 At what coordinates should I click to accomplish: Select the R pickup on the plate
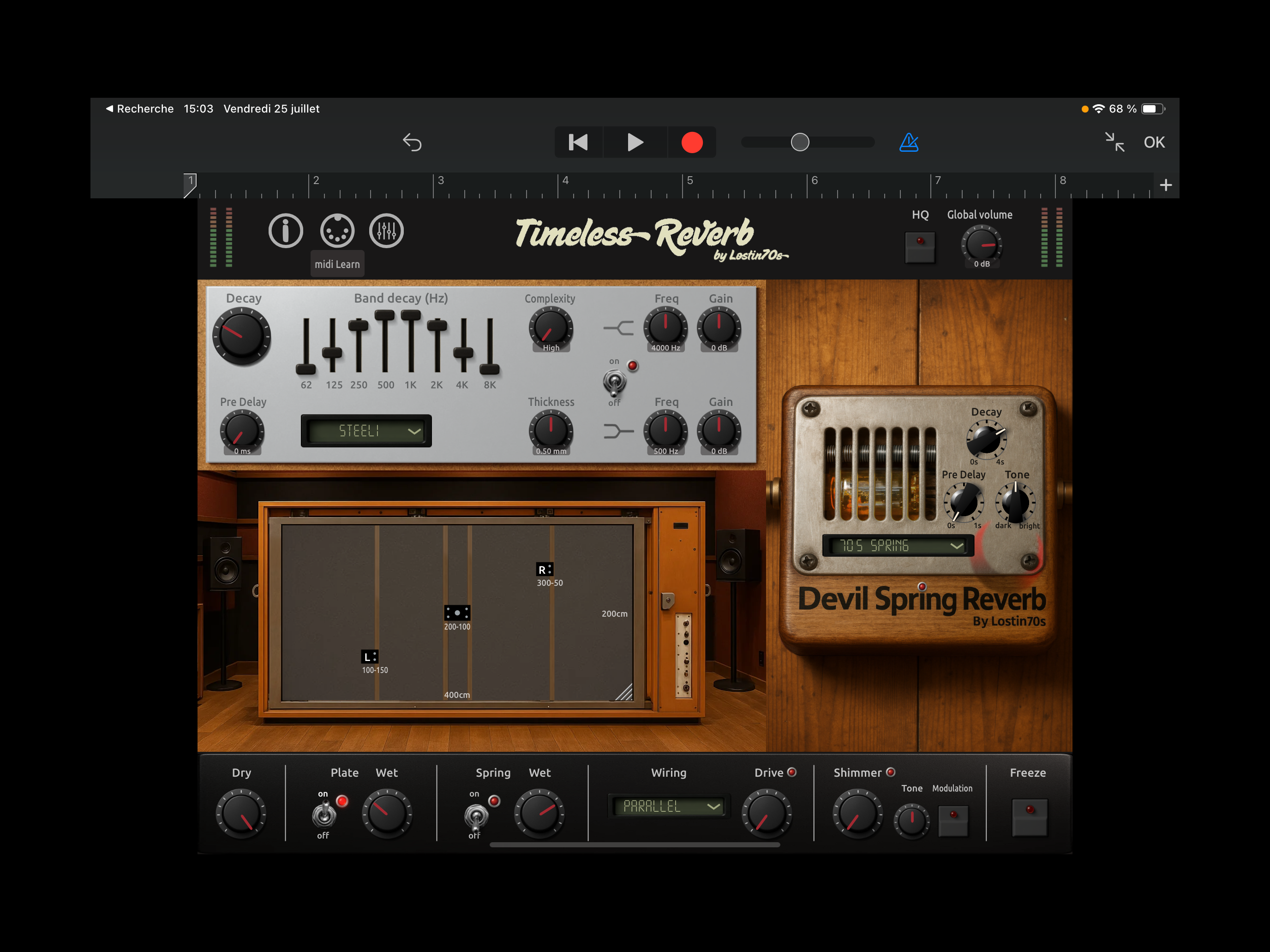coord(544,569)
